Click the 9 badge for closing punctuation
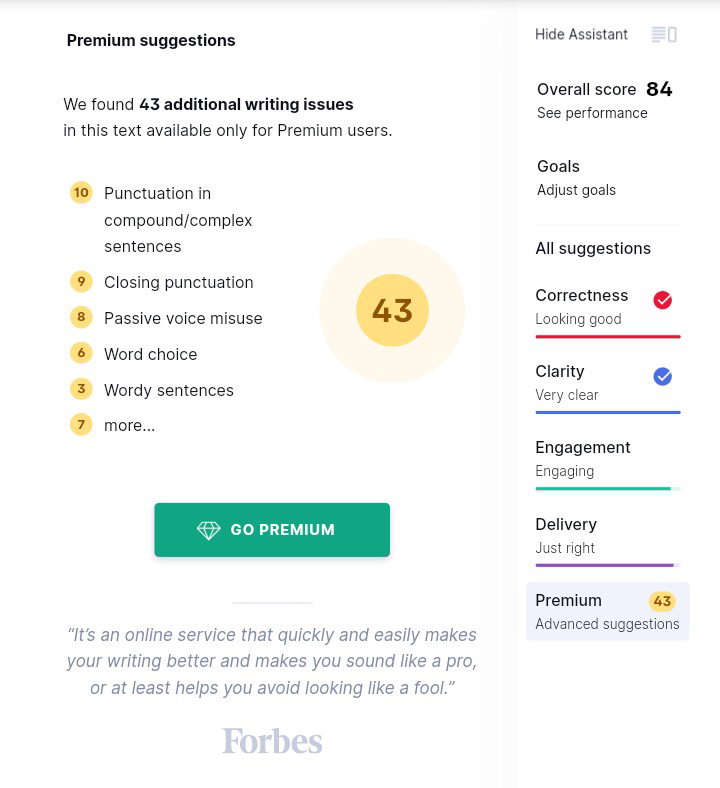This screenshot has width=720, height=788. click(81, 281)
